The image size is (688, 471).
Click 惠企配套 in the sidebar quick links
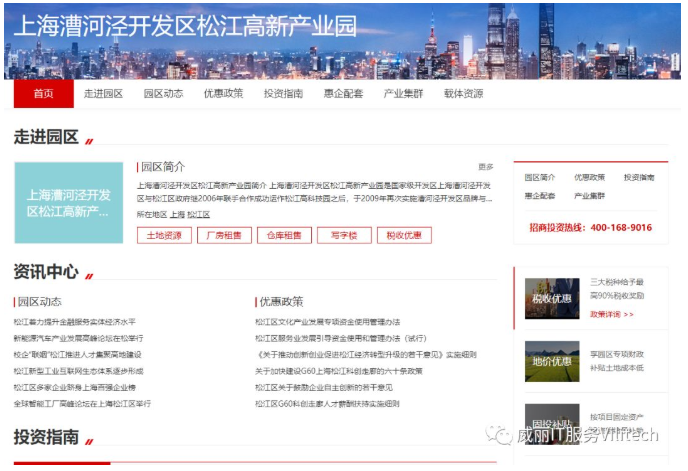(540, 196)
